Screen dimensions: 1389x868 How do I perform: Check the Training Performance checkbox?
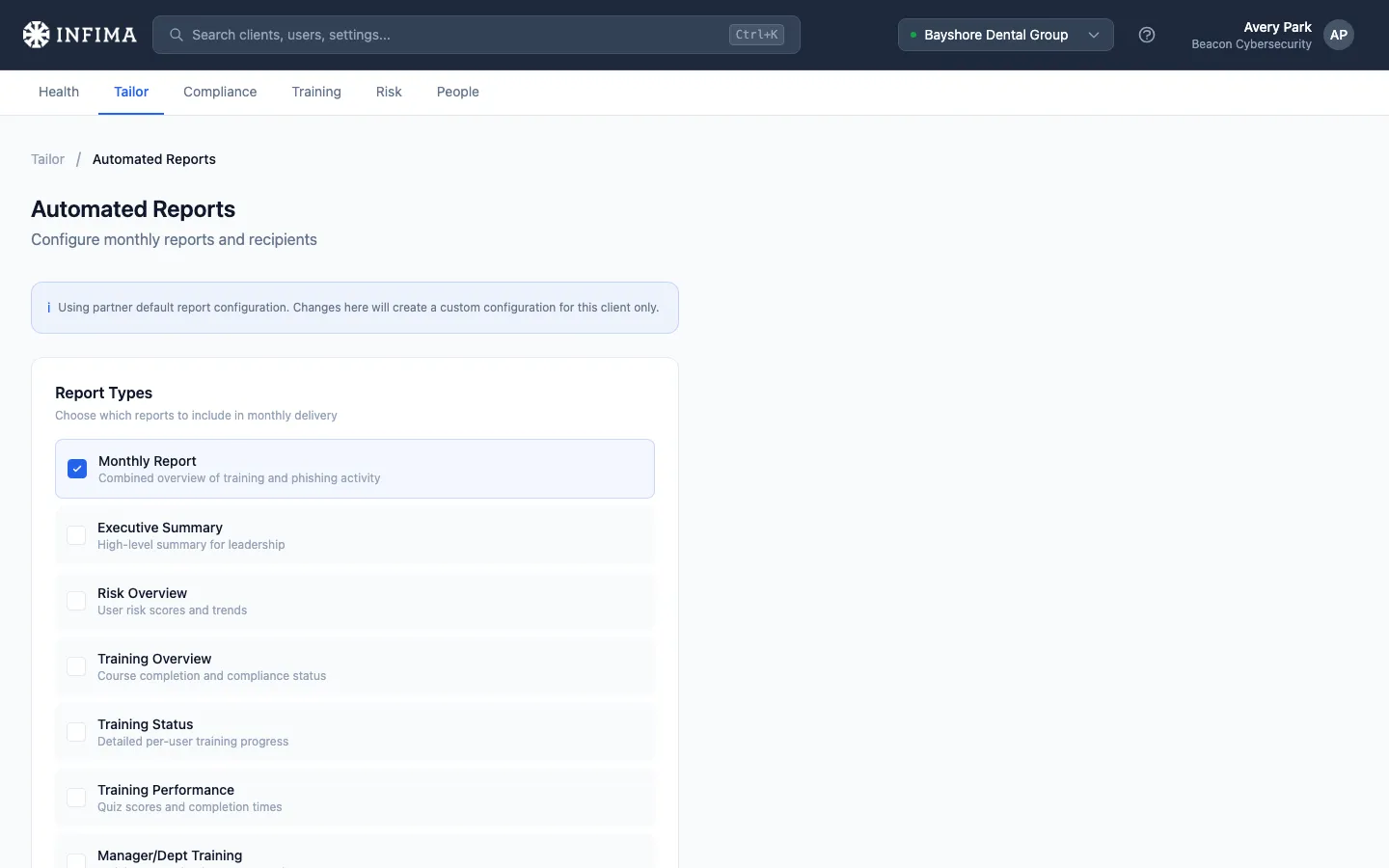pyautogui.click(x=76, y=798)
